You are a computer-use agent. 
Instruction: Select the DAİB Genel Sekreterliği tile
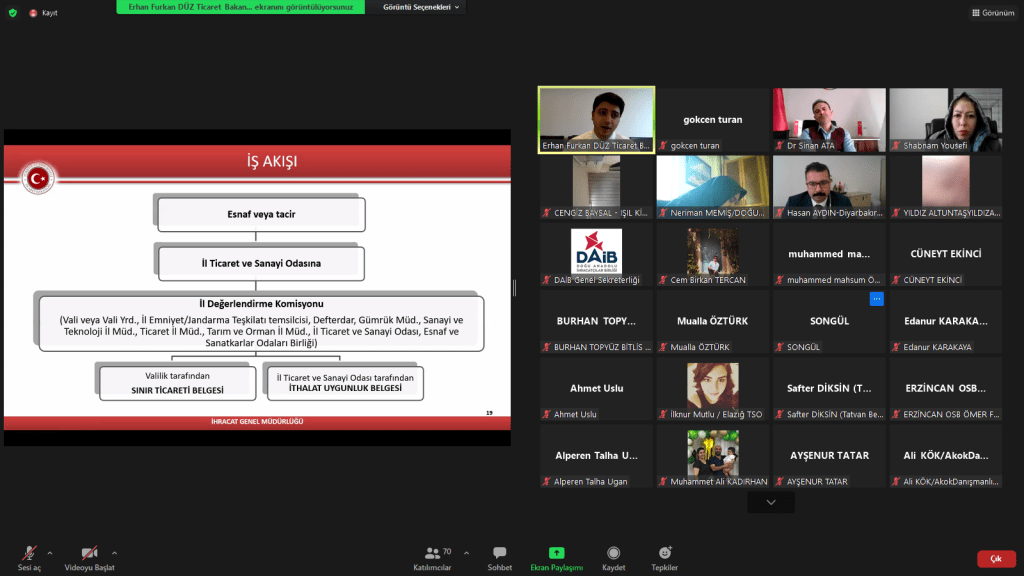click(x=596, y=255)
